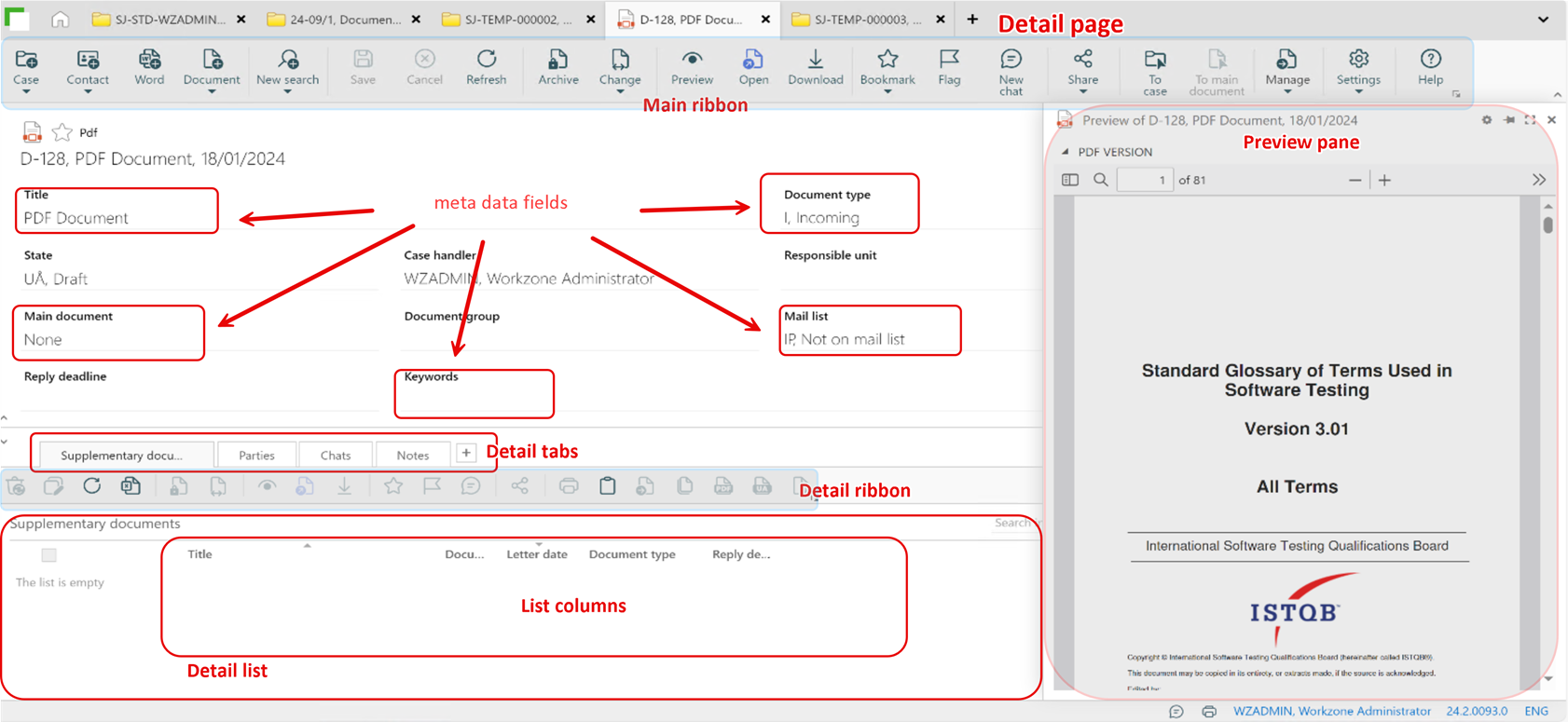This screenshot has width=1568, height=722.
Task: Zoom in the PDF preview with plus
Action: coord(1384,180)
